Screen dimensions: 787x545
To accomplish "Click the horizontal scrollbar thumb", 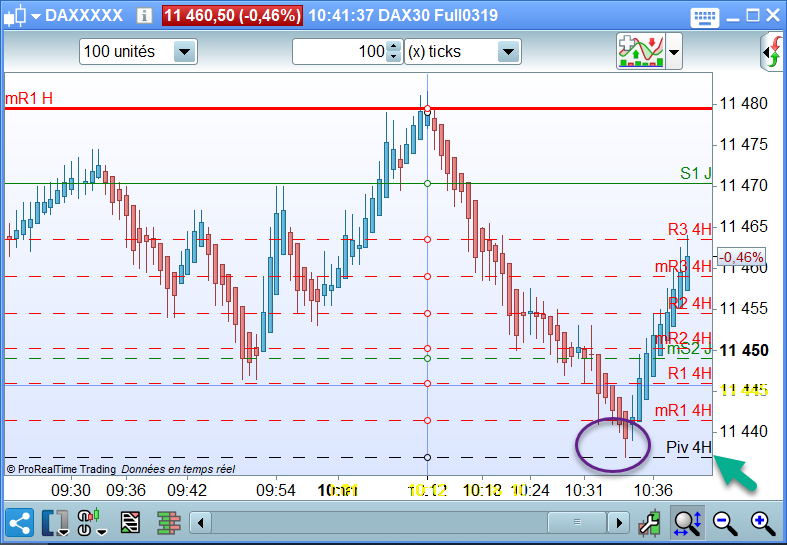I will coord(577,522).
